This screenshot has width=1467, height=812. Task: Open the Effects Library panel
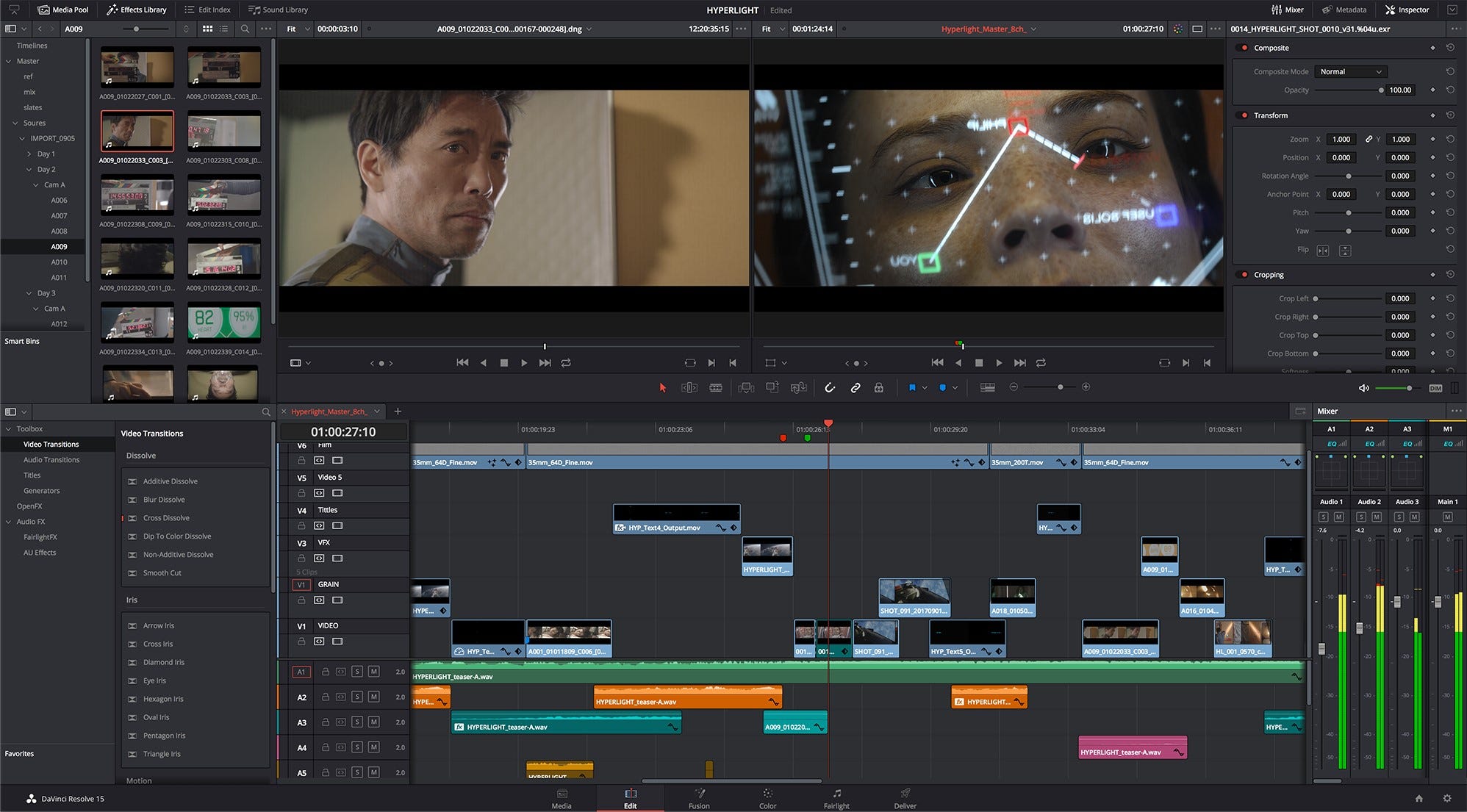click(x=136, y=10)
